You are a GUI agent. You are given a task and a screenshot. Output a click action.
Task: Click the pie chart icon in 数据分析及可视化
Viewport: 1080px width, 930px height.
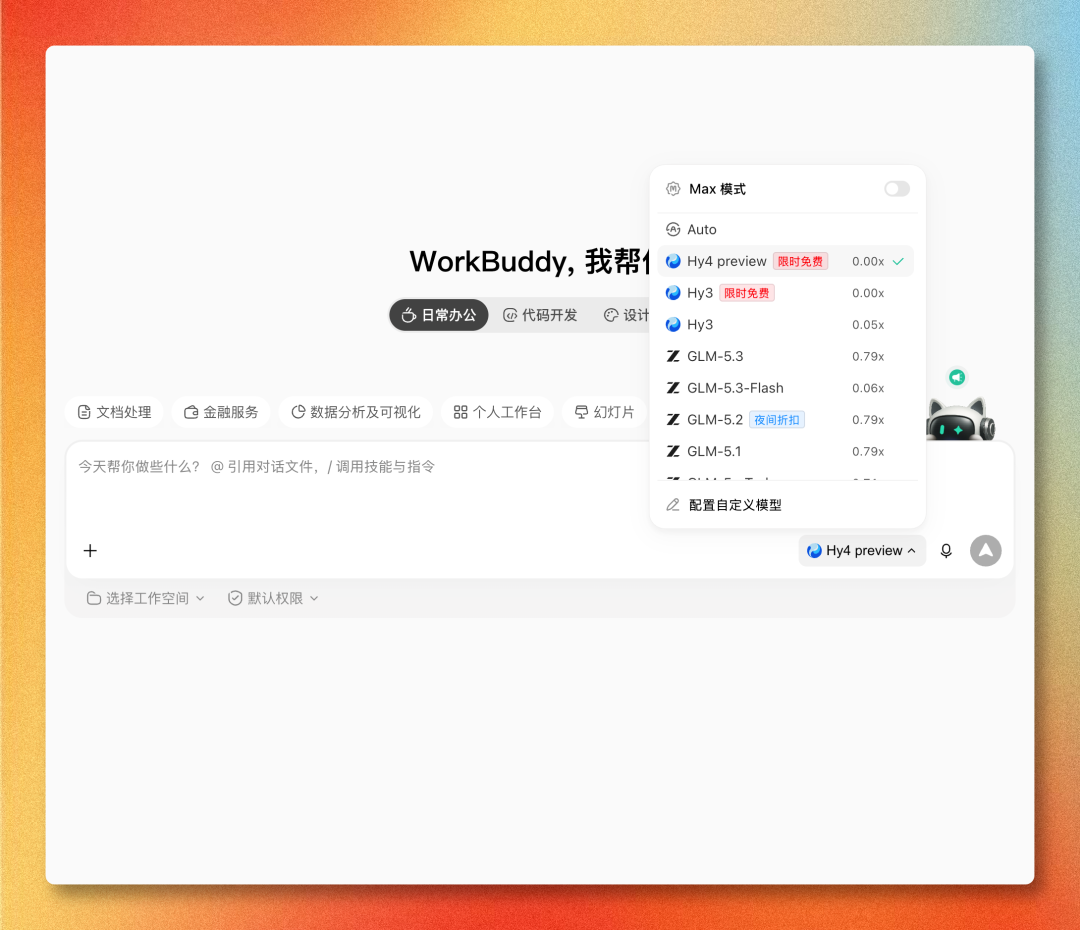point(298,412)
